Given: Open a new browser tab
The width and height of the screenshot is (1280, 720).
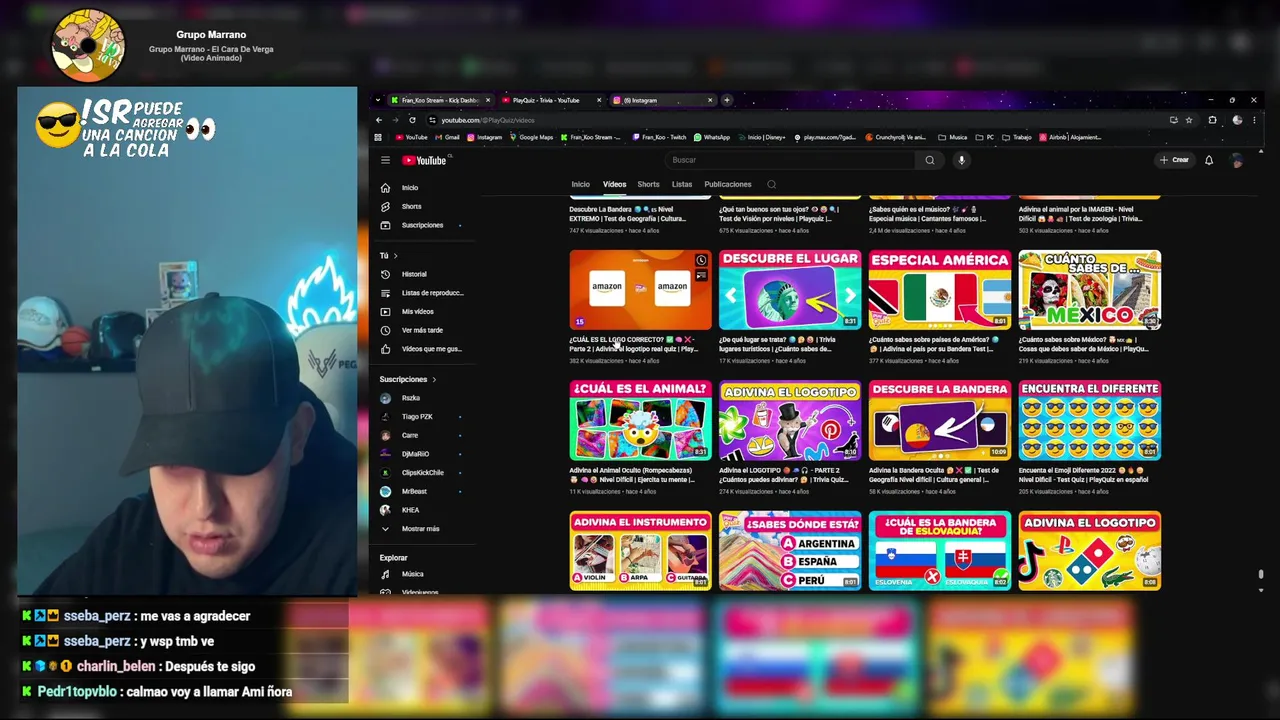Looking at the screenshot, I should click(x=727, y=100).
